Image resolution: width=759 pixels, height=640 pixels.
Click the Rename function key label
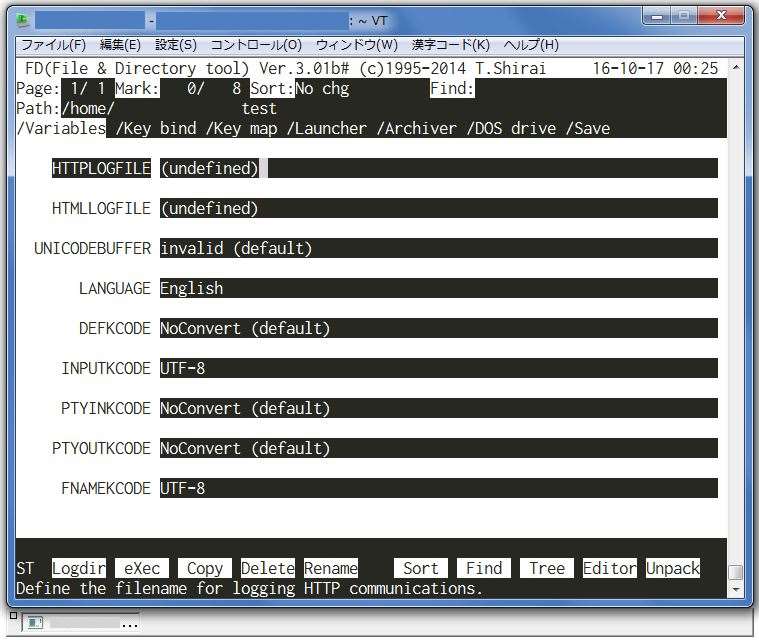tap(331, 568)
